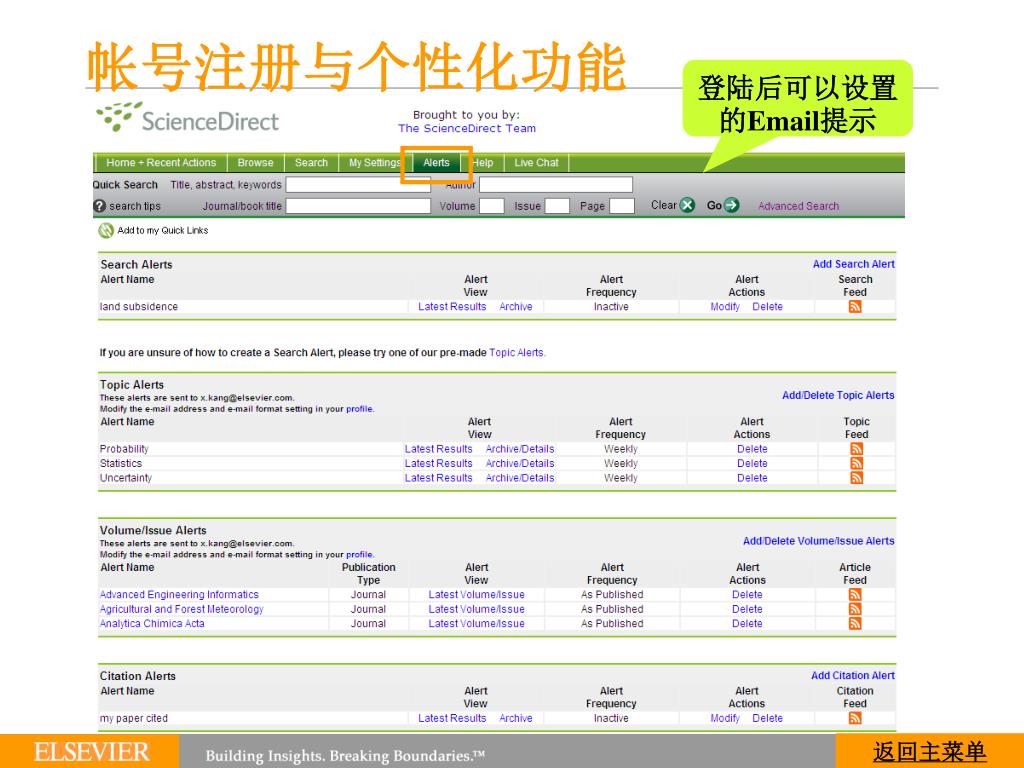Click the Statistics topic RSS feed icon
This screenshot has width=1024, height=768.
(x=856, y=464)
